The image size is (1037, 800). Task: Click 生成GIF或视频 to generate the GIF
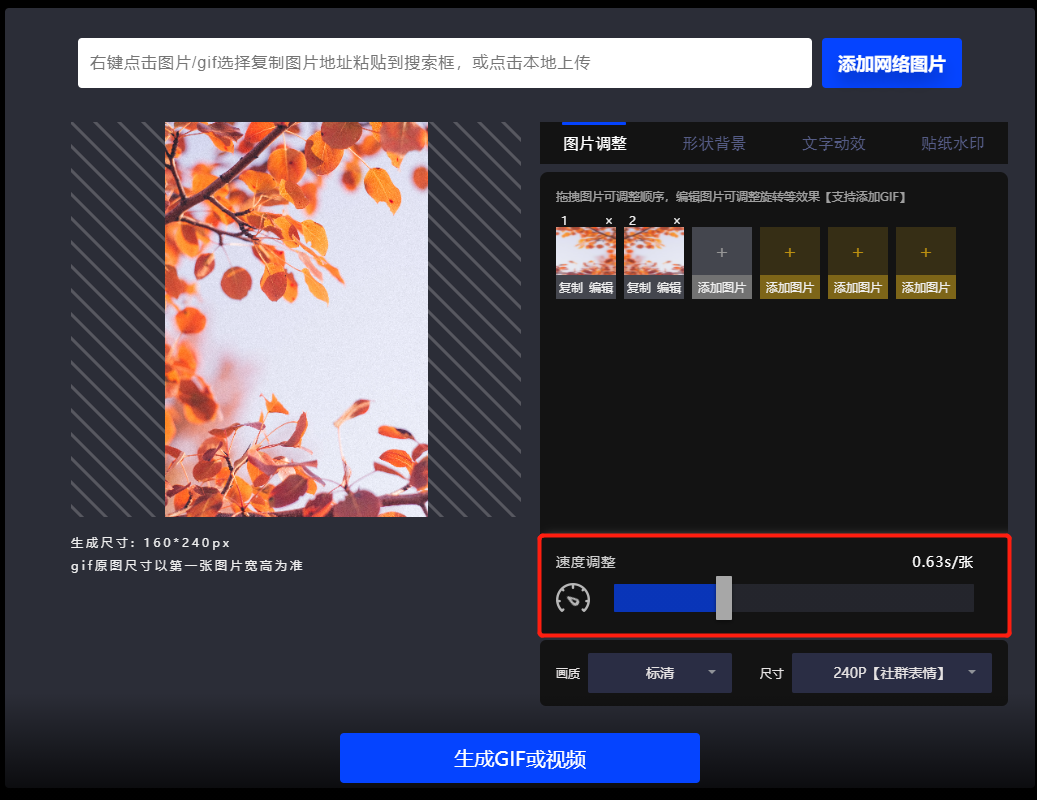pyautogui.click(x=520, y=757)
